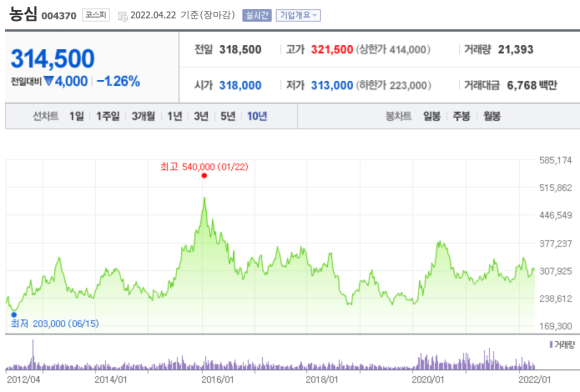
Task: Switch to the 일봉 candle chart
Action: (432, 116)
